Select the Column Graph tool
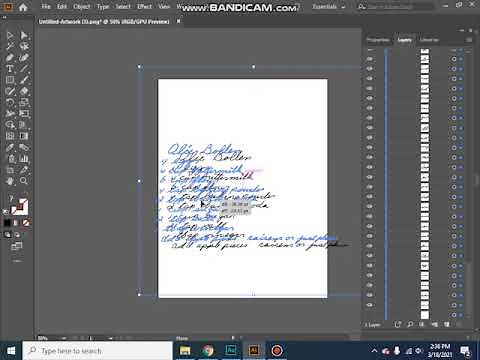 [24, 159]
